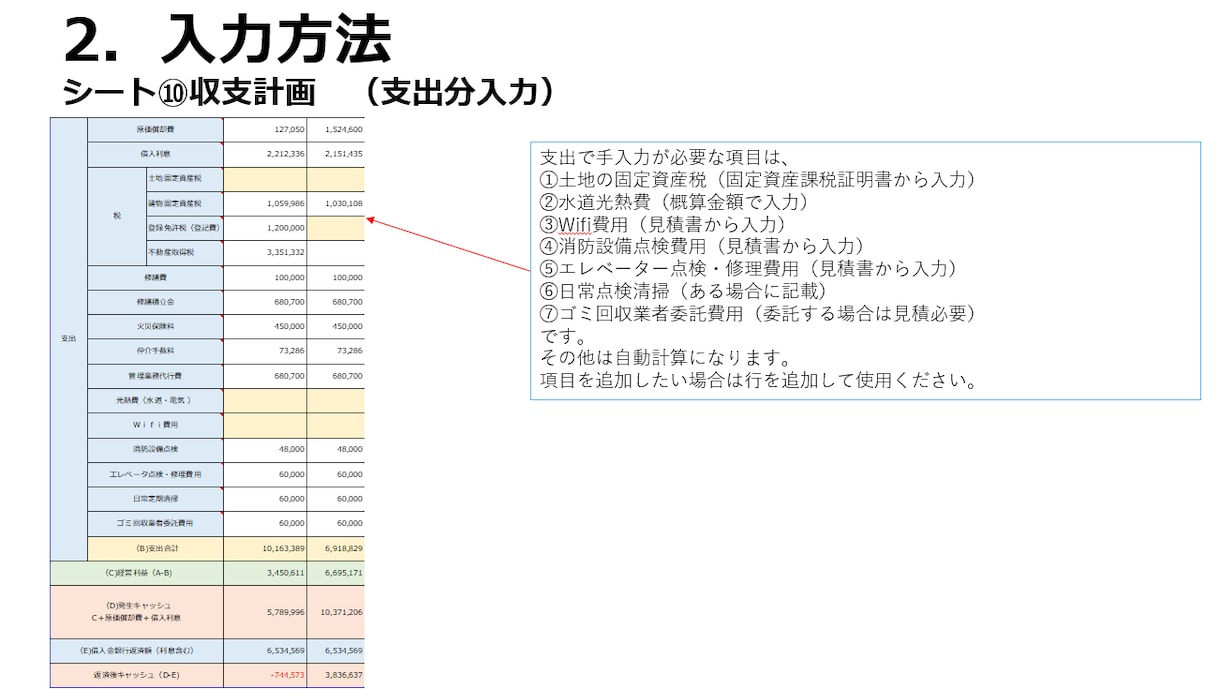
Task: Click the 修繕積立金 row label
Action: click(155, 302)
